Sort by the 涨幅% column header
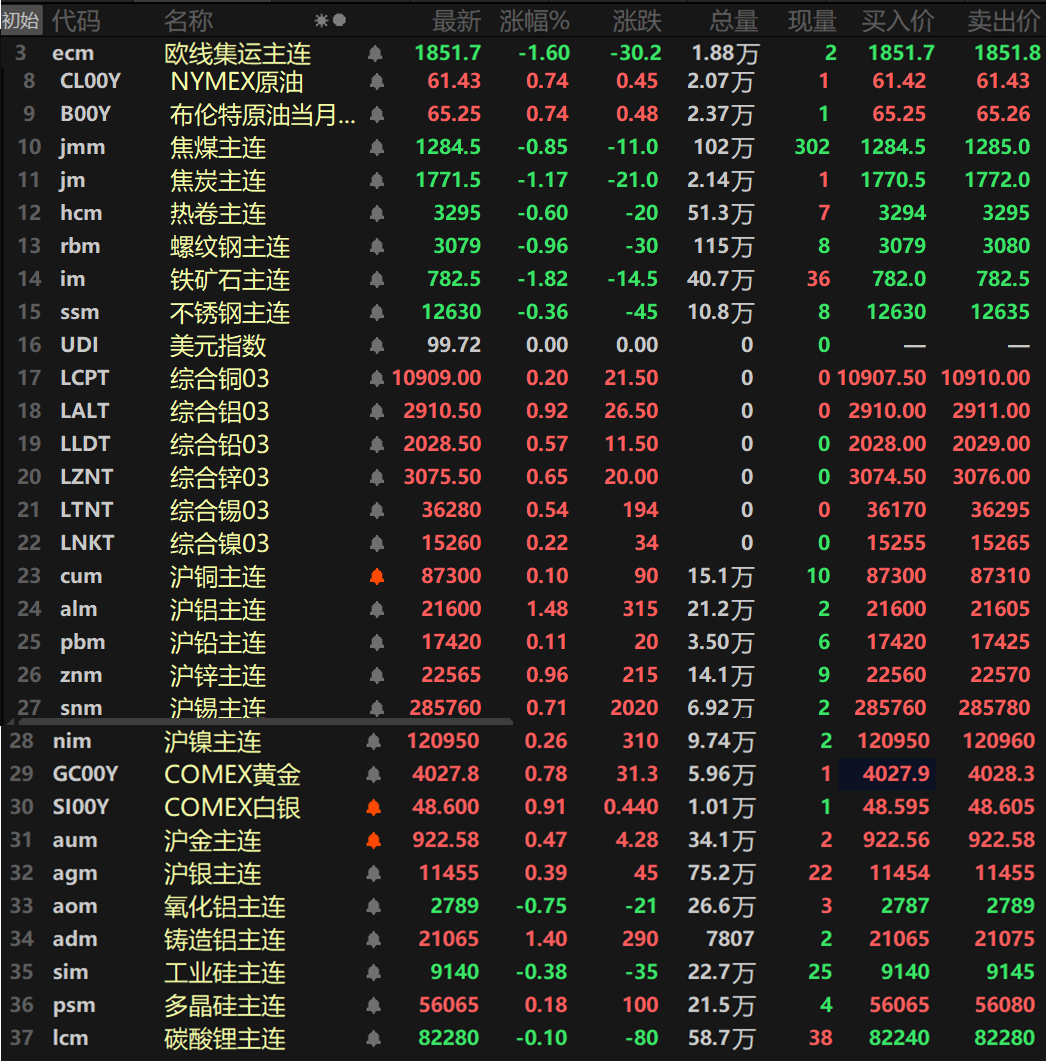The image size is (1046, 1061). [534, 21]
